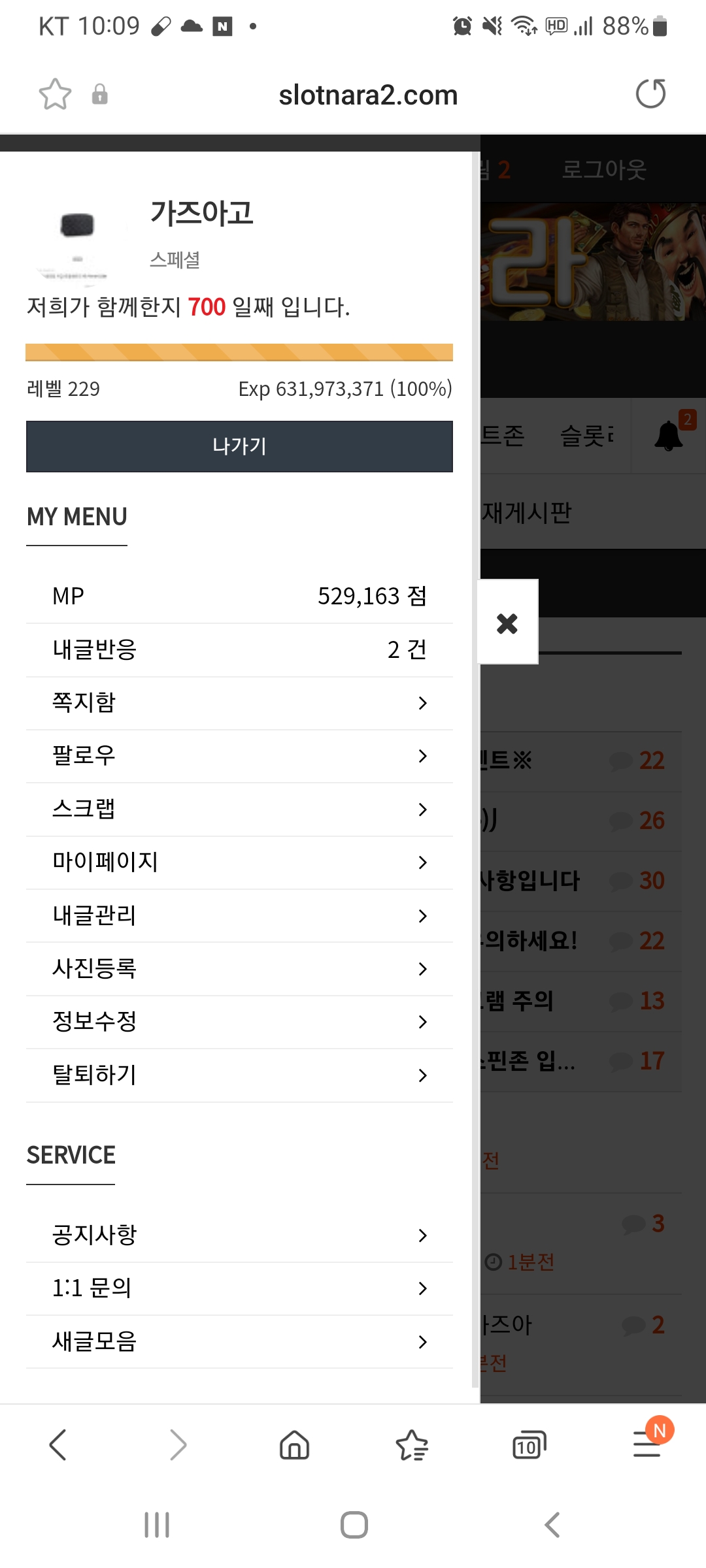706x1568 pixels.
Task: Open the browser tabs counter showing 10
Action: point(529,1445)
